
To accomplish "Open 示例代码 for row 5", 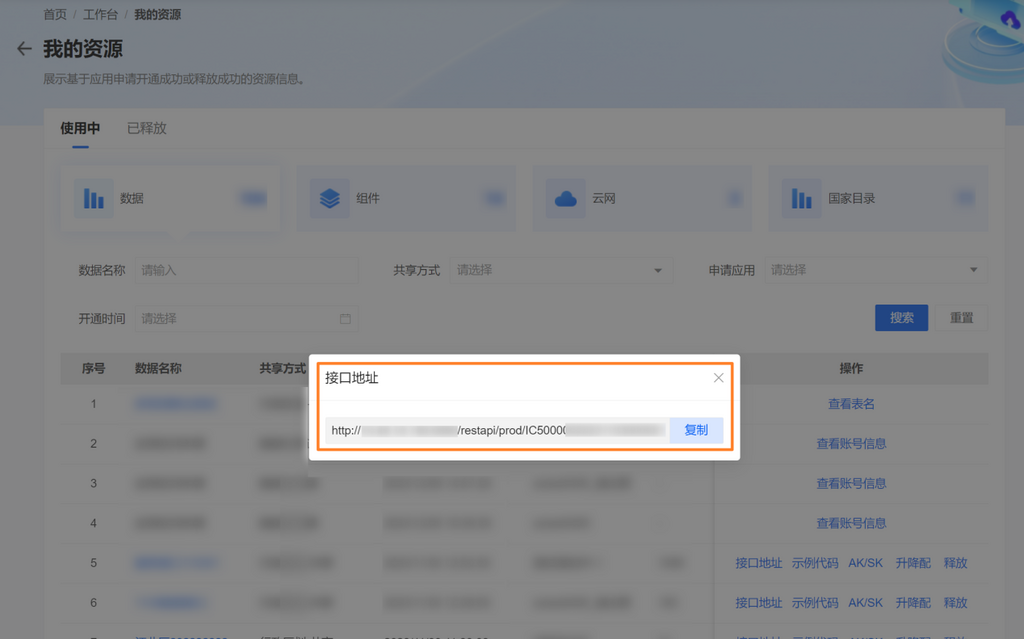I will 815,563.
